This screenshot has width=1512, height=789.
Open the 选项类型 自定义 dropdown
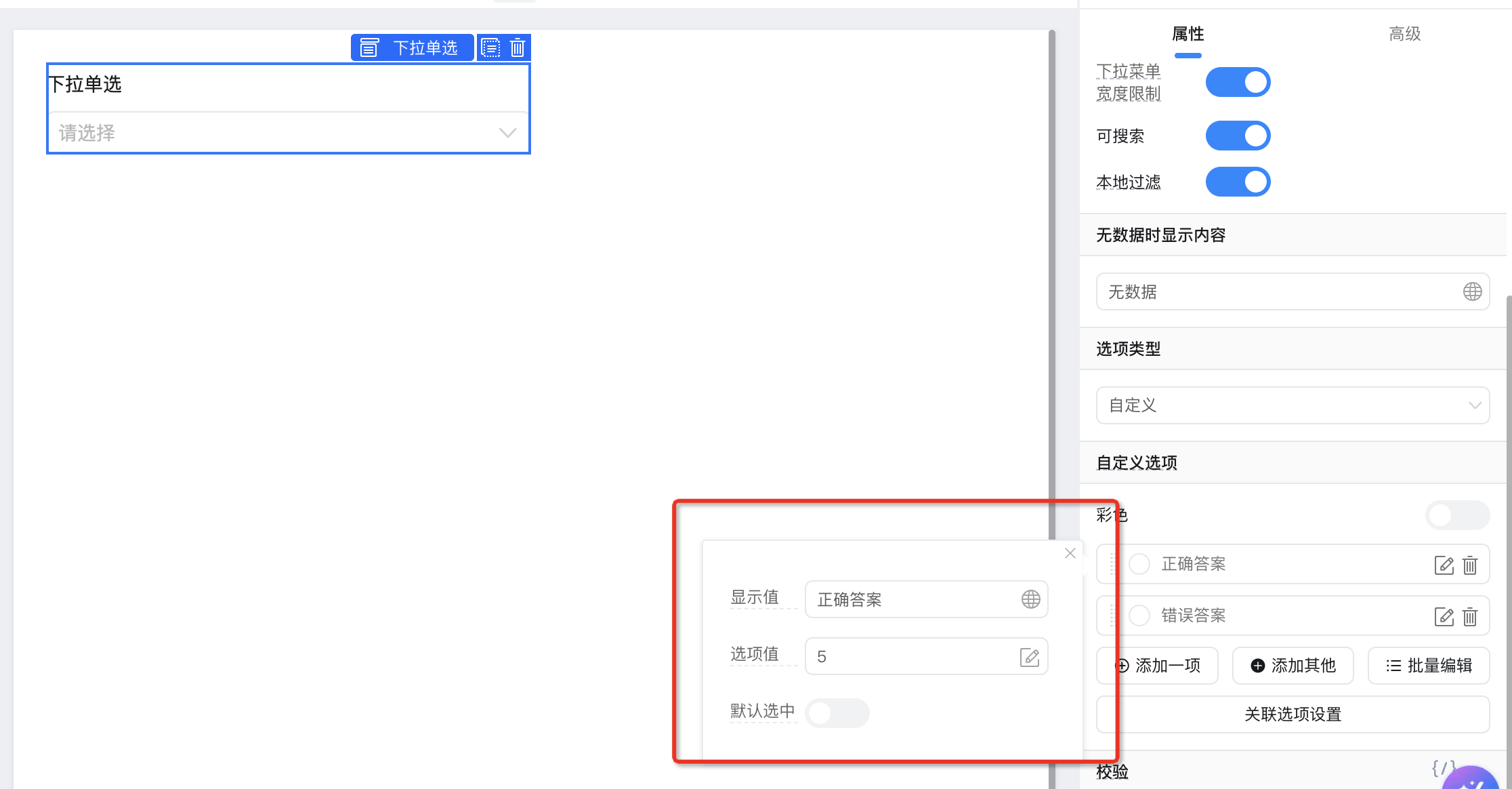1293,405
